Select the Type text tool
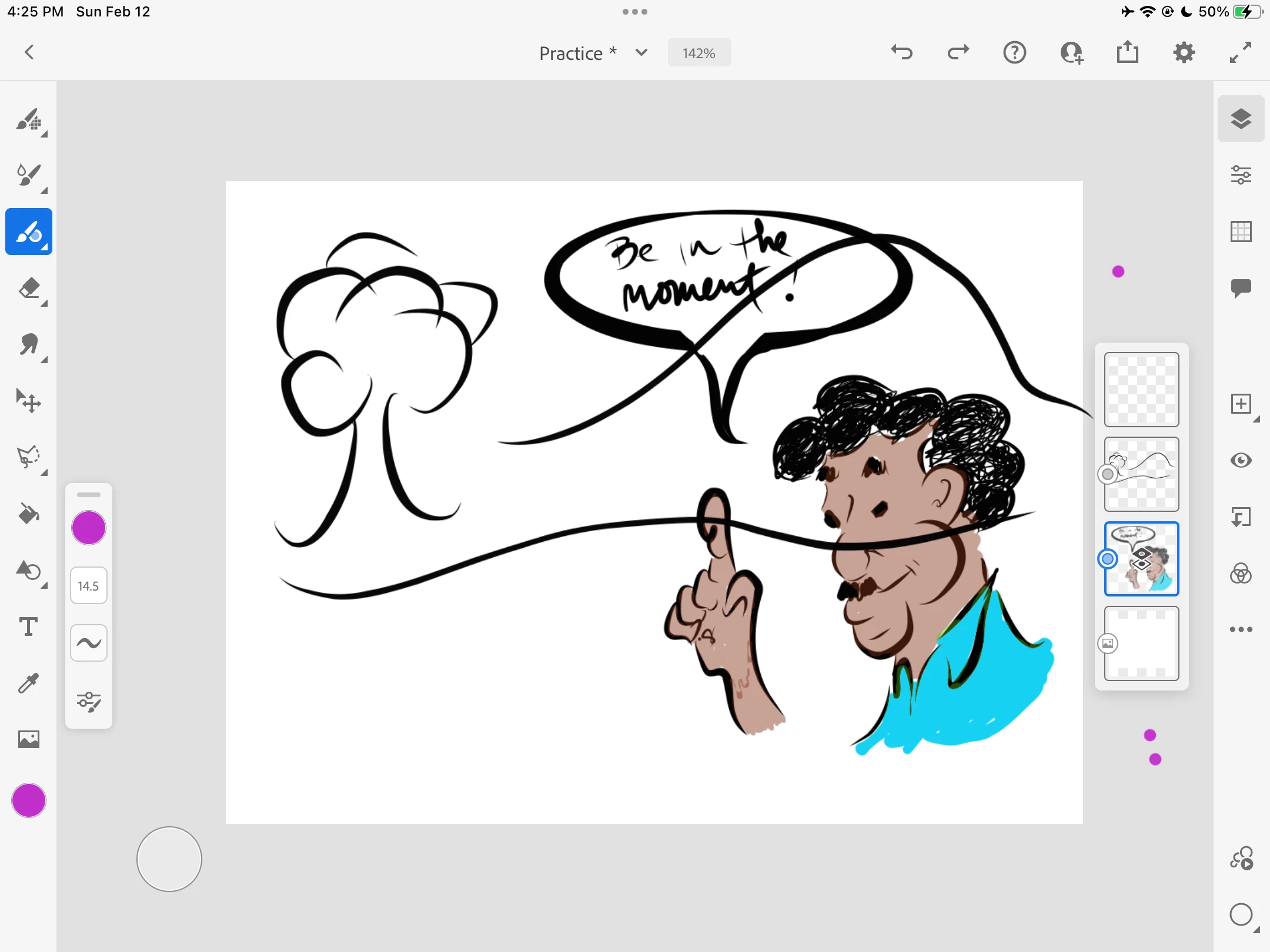The image size is (1270, 952). [28, 626]
